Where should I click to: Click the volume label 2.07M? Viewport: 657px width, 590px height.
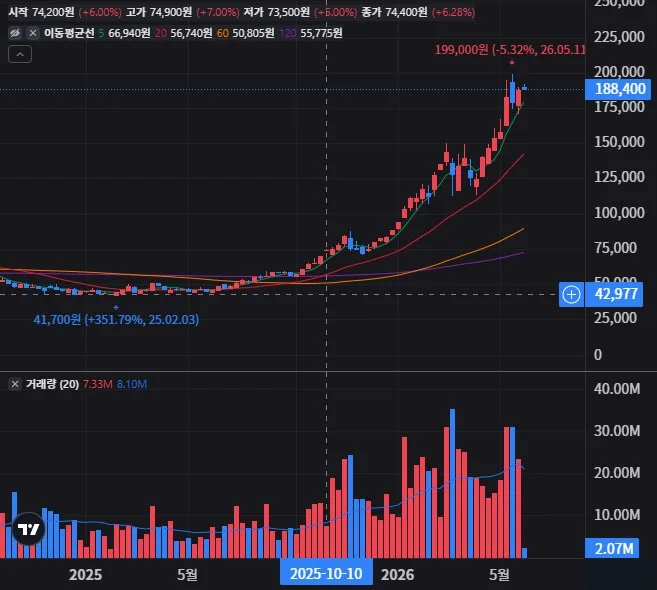[612, 548]
